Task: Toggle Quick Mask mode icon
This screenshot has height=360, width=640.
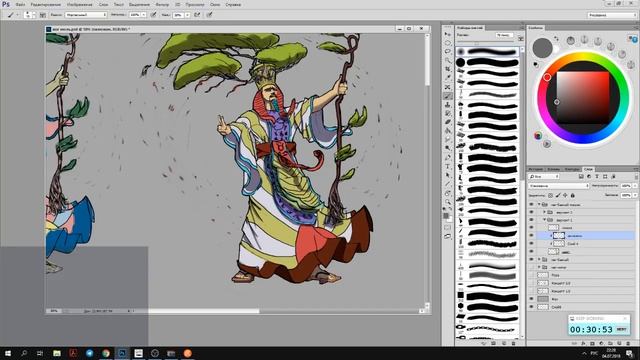Action: pyautogui.click(x=448, y=227)
